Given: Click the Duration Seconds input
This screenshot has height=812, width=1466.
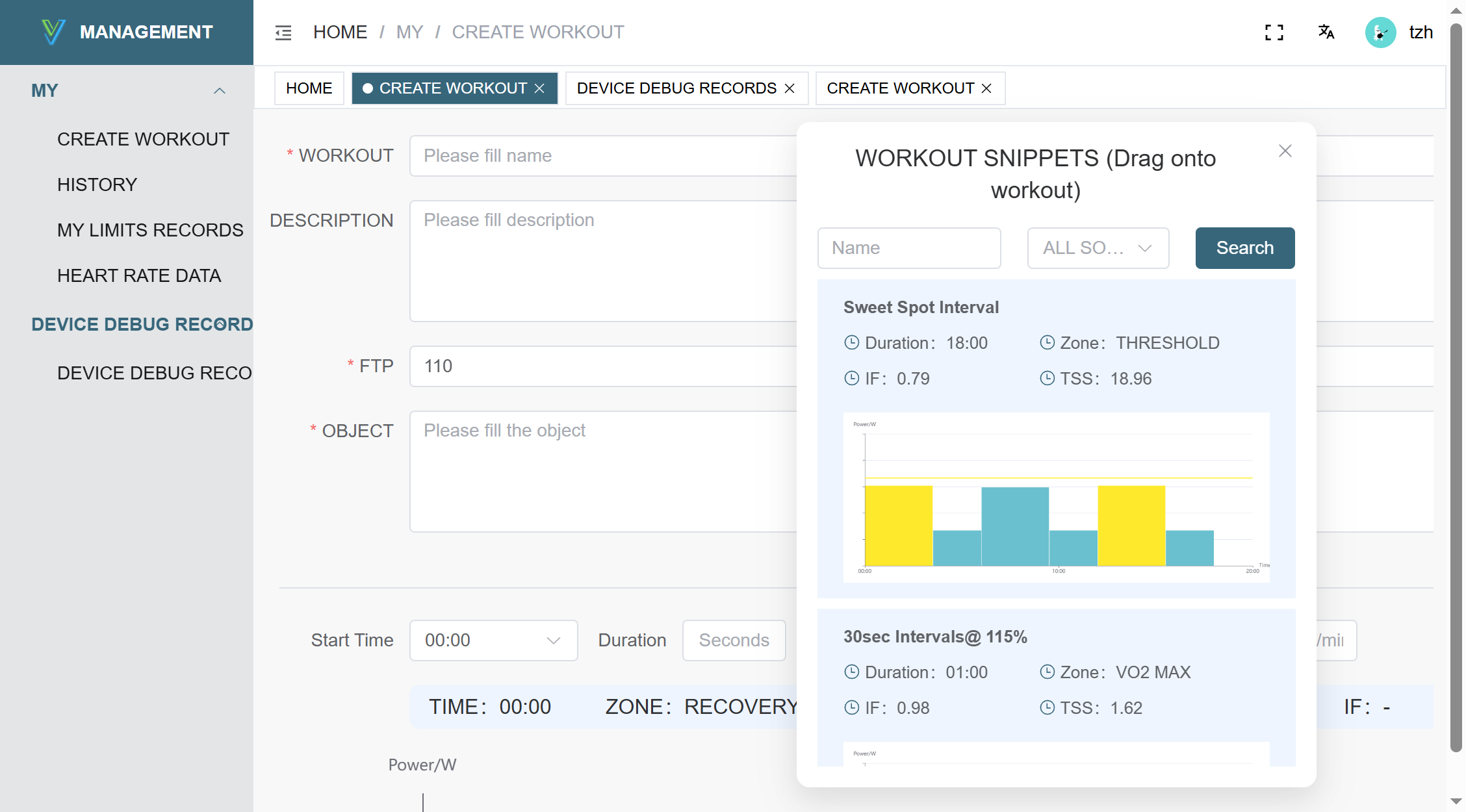Looking at the screenshot, I should pos(734,641).
